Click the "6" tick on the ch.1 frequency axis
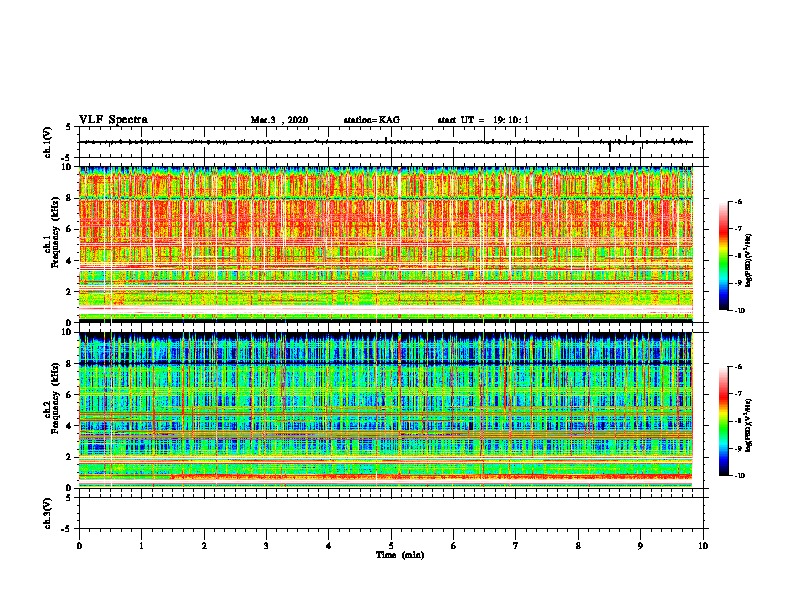Viewport: 792px width, 612px height. (x=70, y=229)
